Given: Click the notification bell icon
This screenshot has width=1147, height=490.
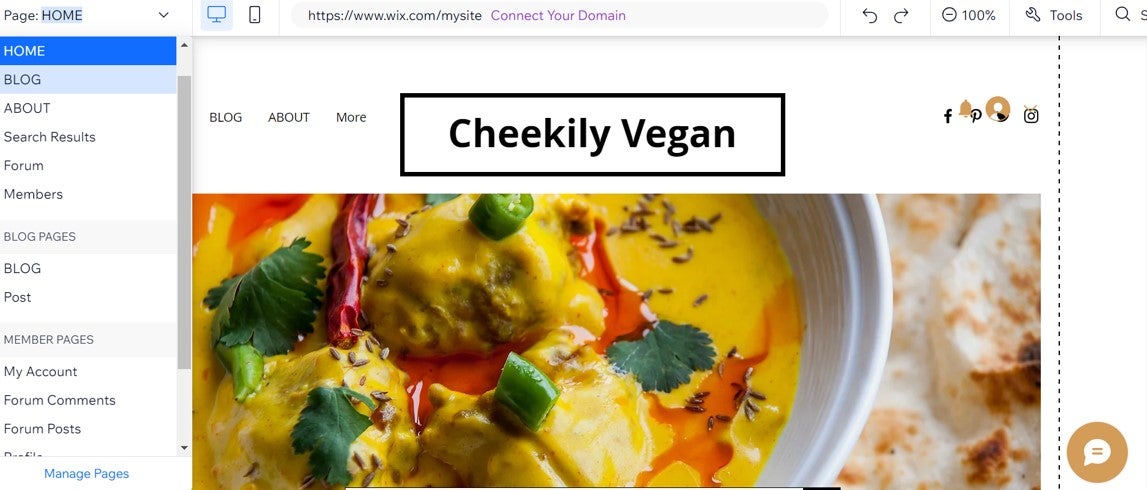Looking at the screenshot, I should tap(966, 108).
